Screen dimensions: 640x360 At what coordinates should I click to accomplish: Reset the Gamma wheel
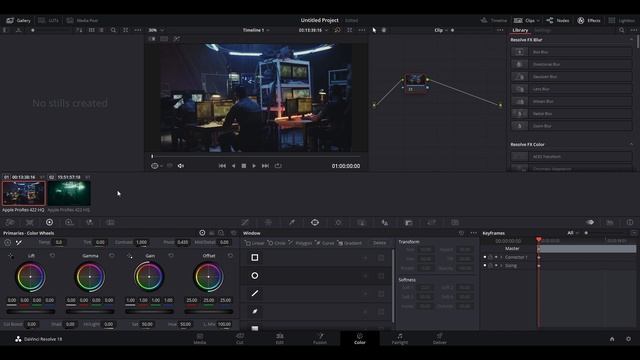(111, 256)
